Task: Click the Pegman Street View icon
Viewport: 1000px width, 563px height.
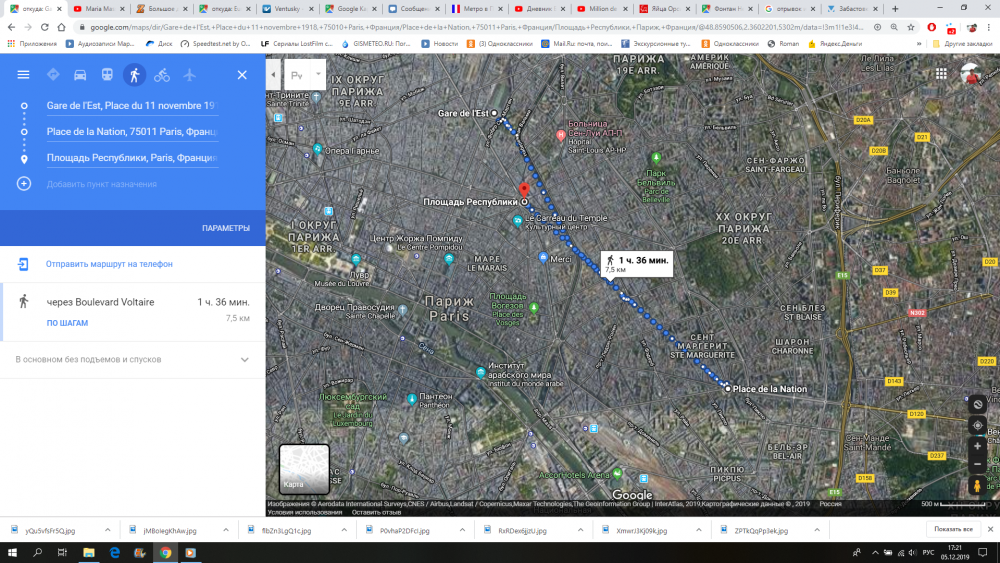Action: click(x=977, y=486)
